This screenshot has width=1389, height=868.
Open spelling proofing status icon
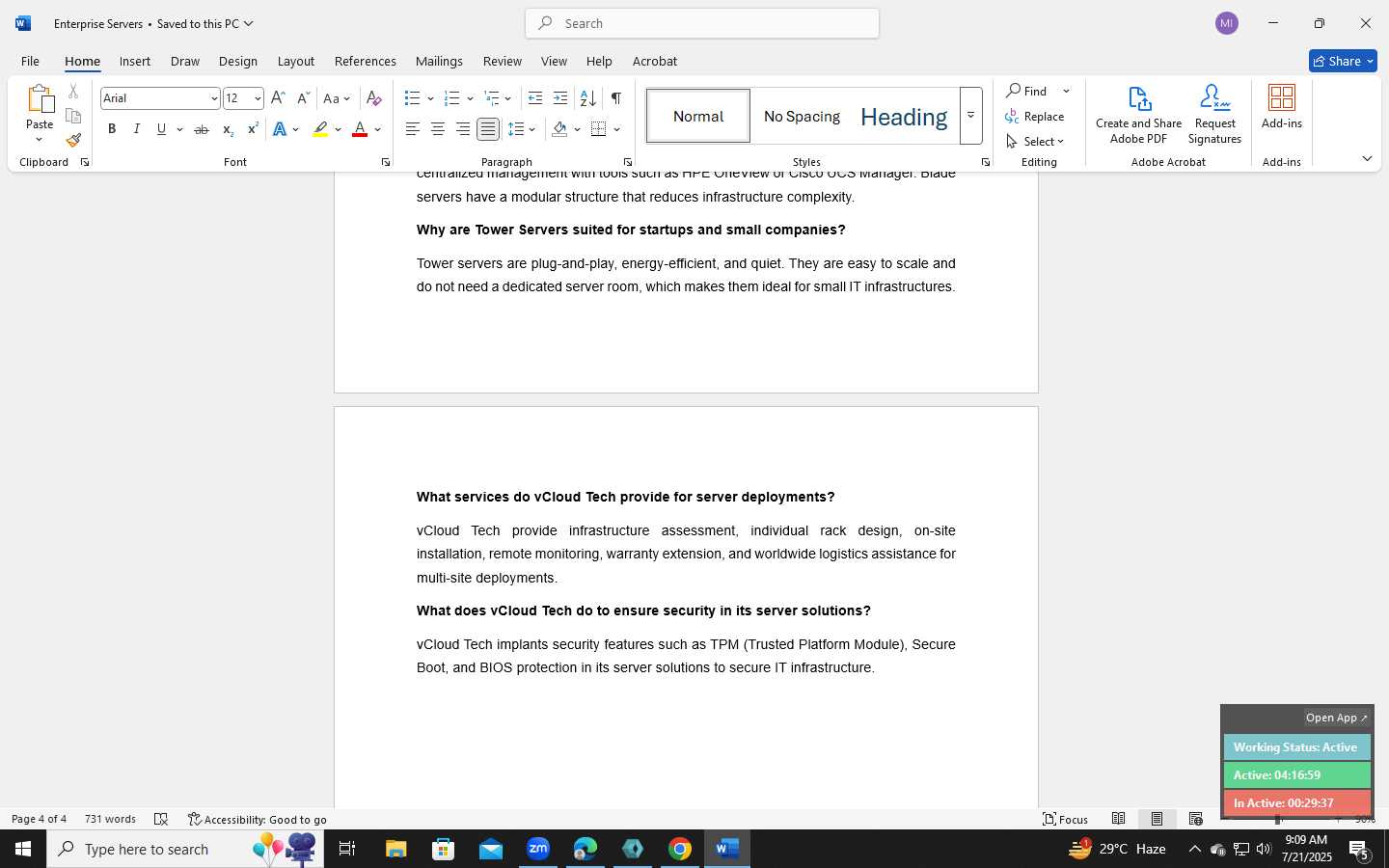tap(161, 820)
